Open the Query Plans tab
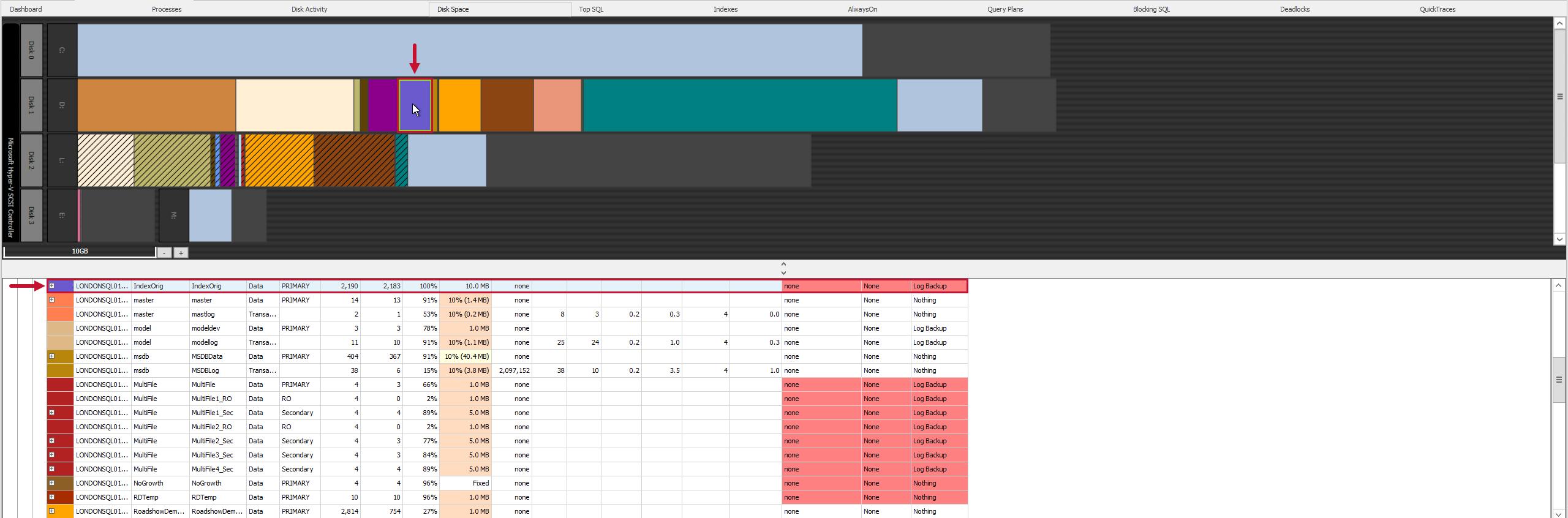 (1005, 9)
